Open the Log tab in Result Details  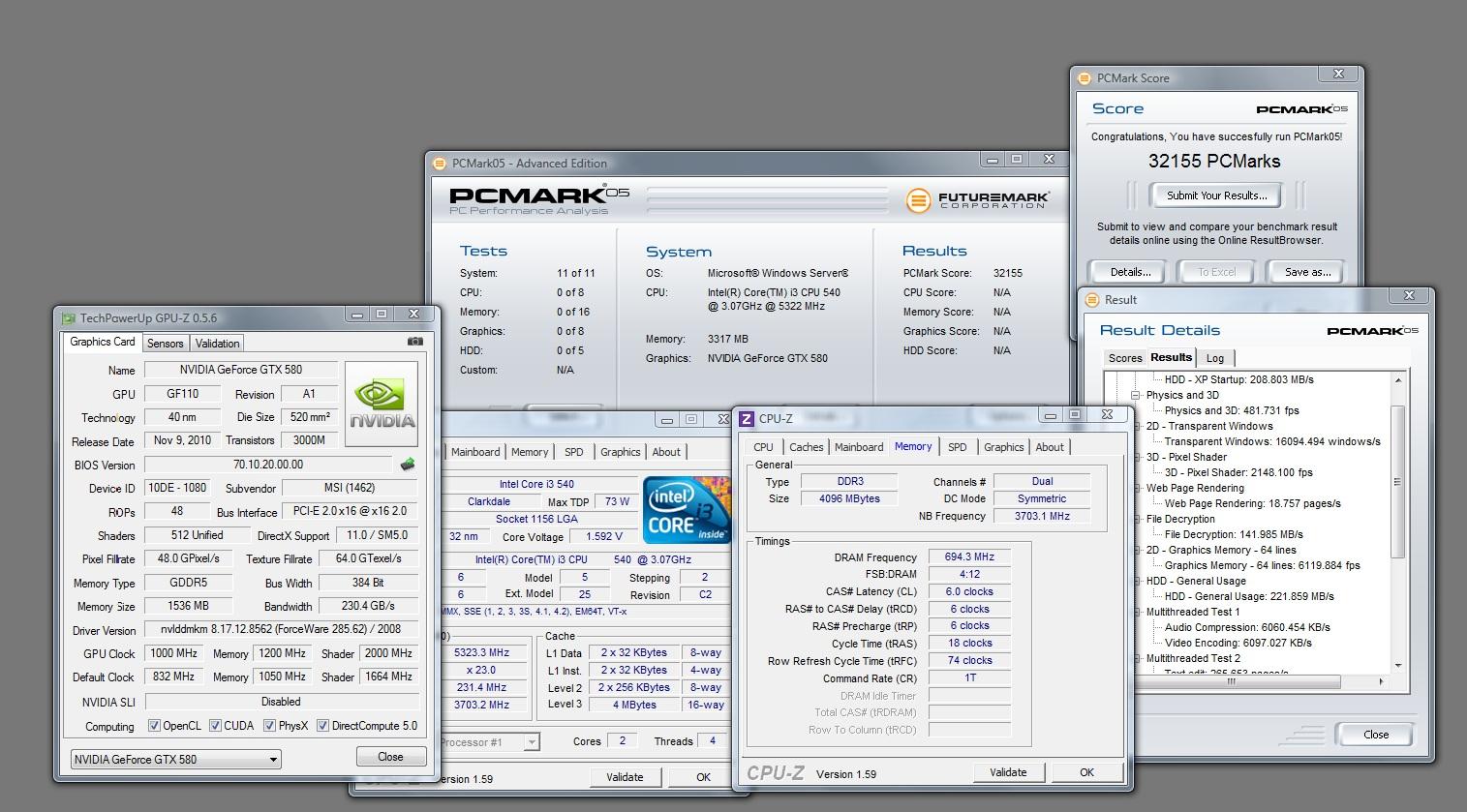[x=1214, y=358]
